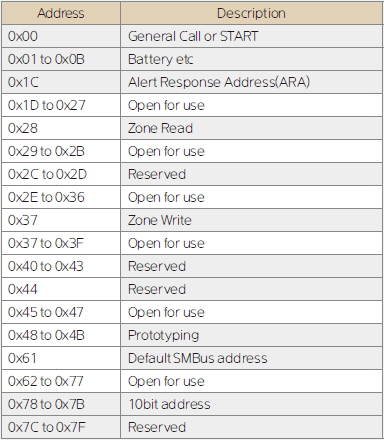This screenshot has width=384, height=440.
Task: Click the Description column header
Action: click(x=251, y=13)
